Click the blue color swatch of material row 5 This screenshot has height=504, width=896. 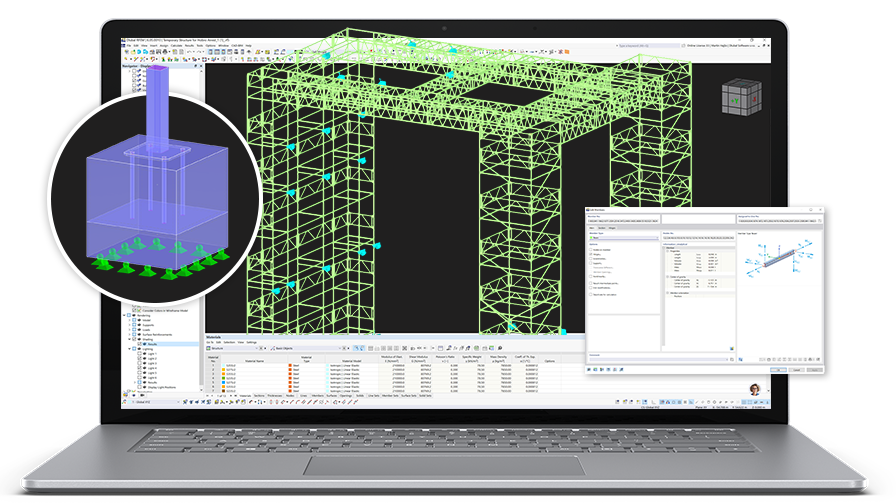223,382
